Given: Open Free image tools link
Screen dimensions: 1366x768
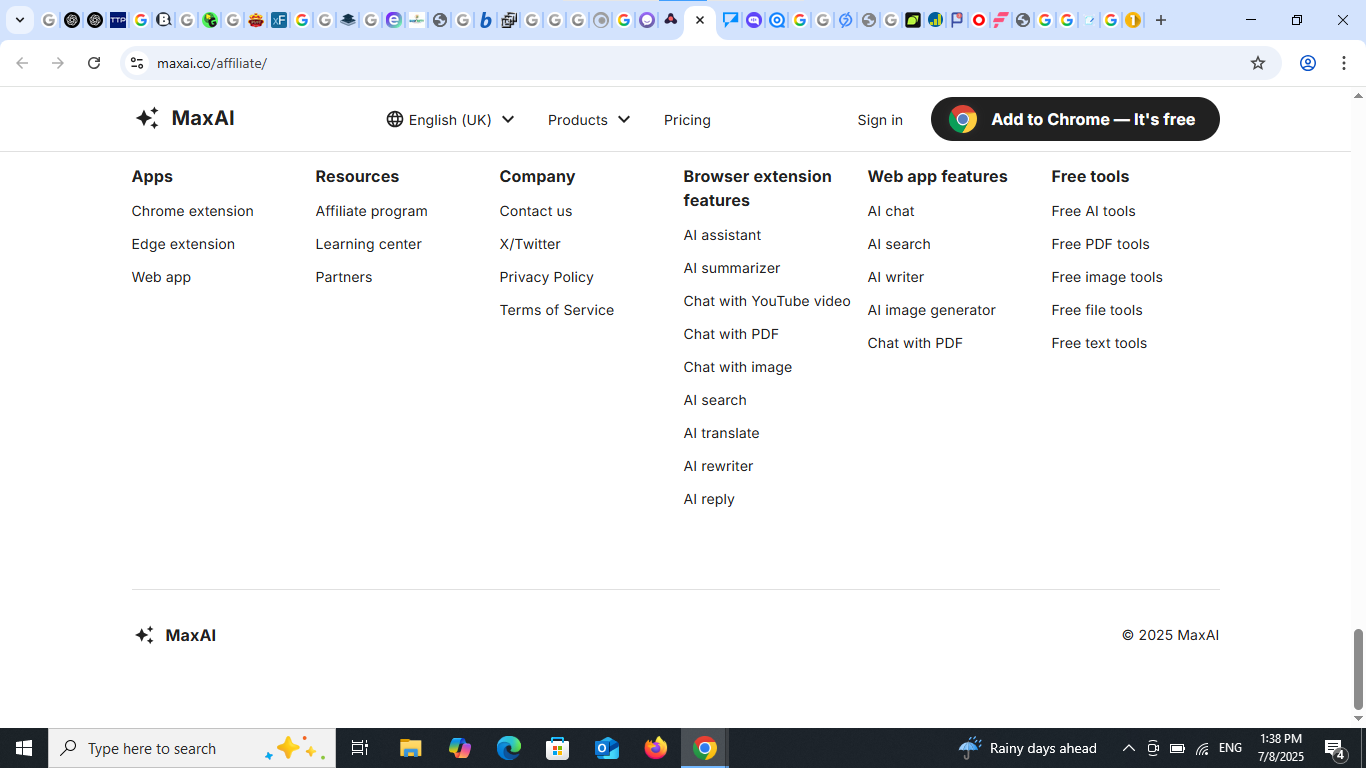Looking at the screenshot, I should click(x=1107, y=277).
